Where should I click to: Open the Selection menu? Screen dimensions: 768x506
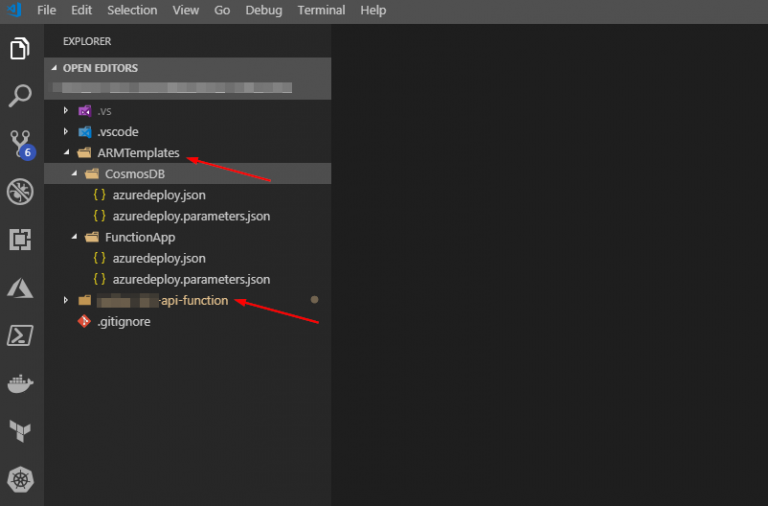coord(132,10)
